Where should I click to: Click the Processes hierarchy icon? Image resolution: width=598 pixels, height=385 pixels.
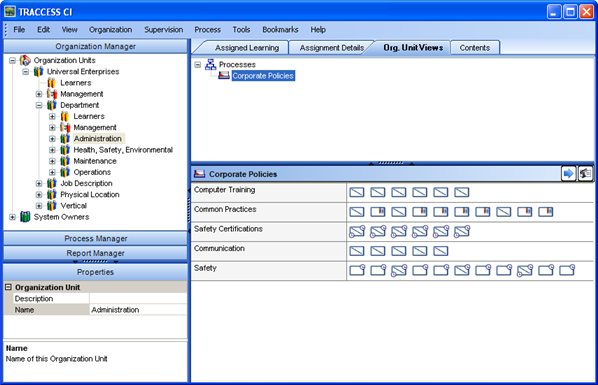pyautogui.click(x=211, y=64)
